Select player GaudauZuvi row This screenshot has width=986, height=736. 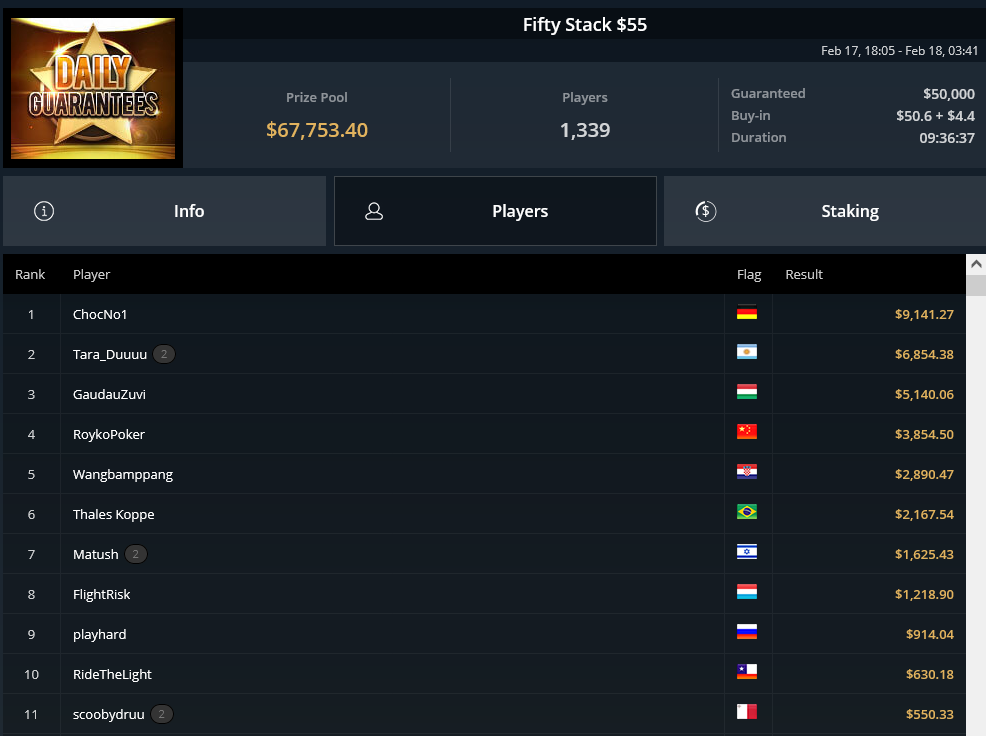point(484,394)
